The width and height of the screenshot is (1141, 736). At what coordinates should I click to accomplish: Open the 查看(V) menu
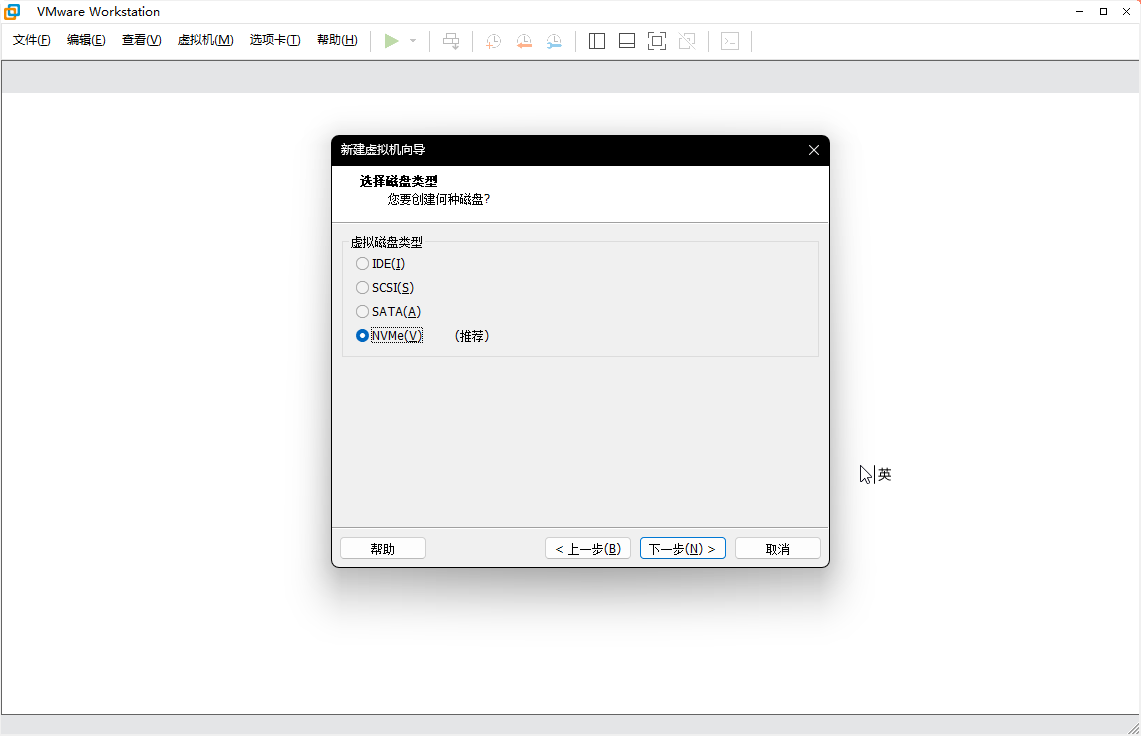(x=141, y=40)
